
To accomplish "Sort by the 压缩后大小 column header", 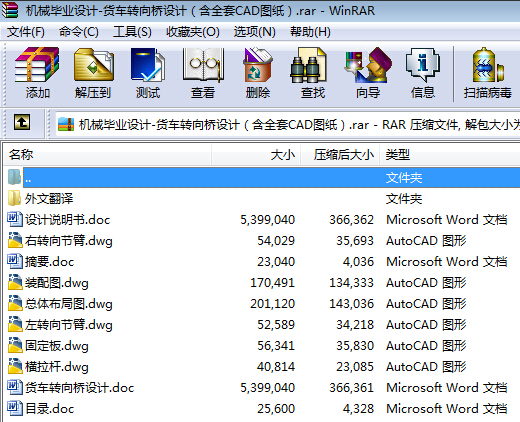I will (x=340, y=154).
